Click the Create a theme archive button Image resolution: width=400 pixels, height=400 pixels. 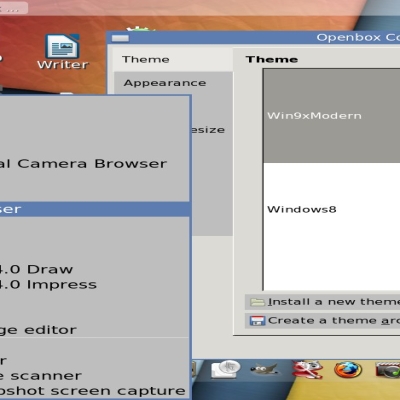coord(323,321)
